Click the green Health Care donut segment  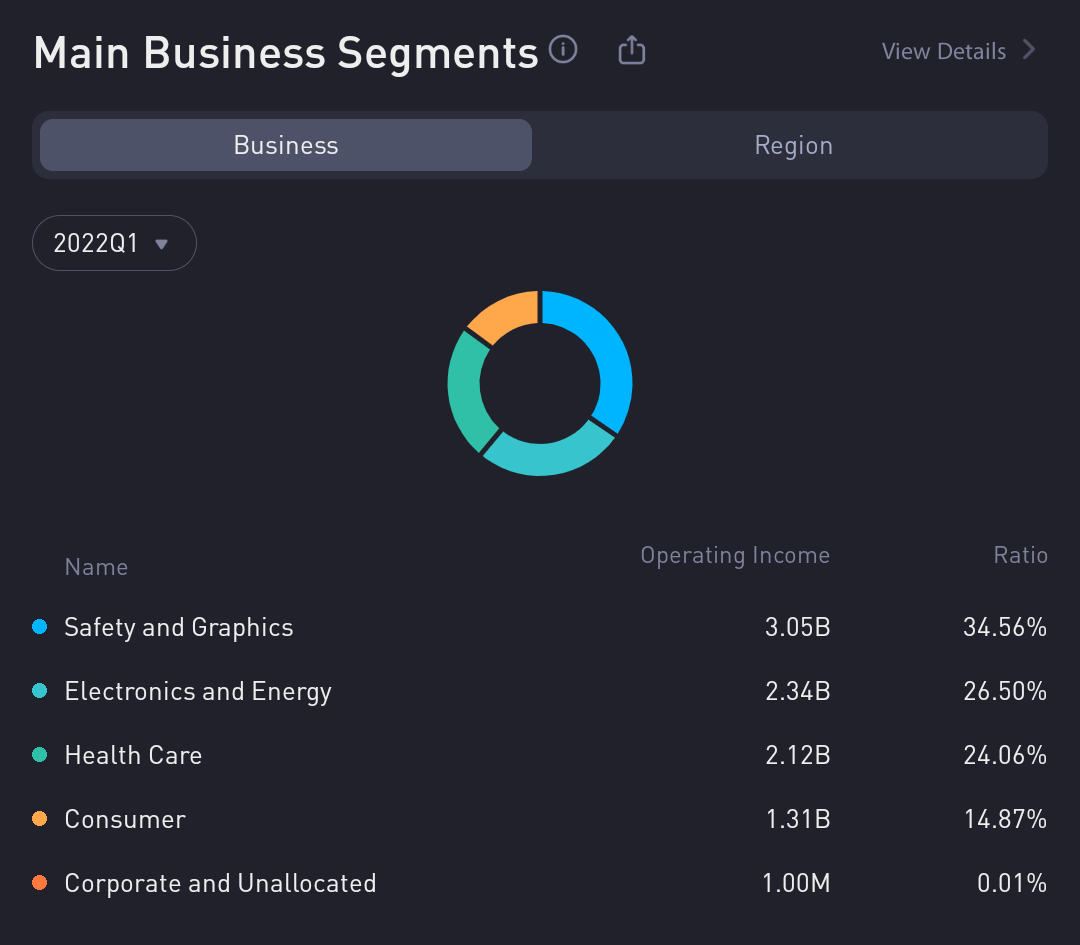pos(466,390)
